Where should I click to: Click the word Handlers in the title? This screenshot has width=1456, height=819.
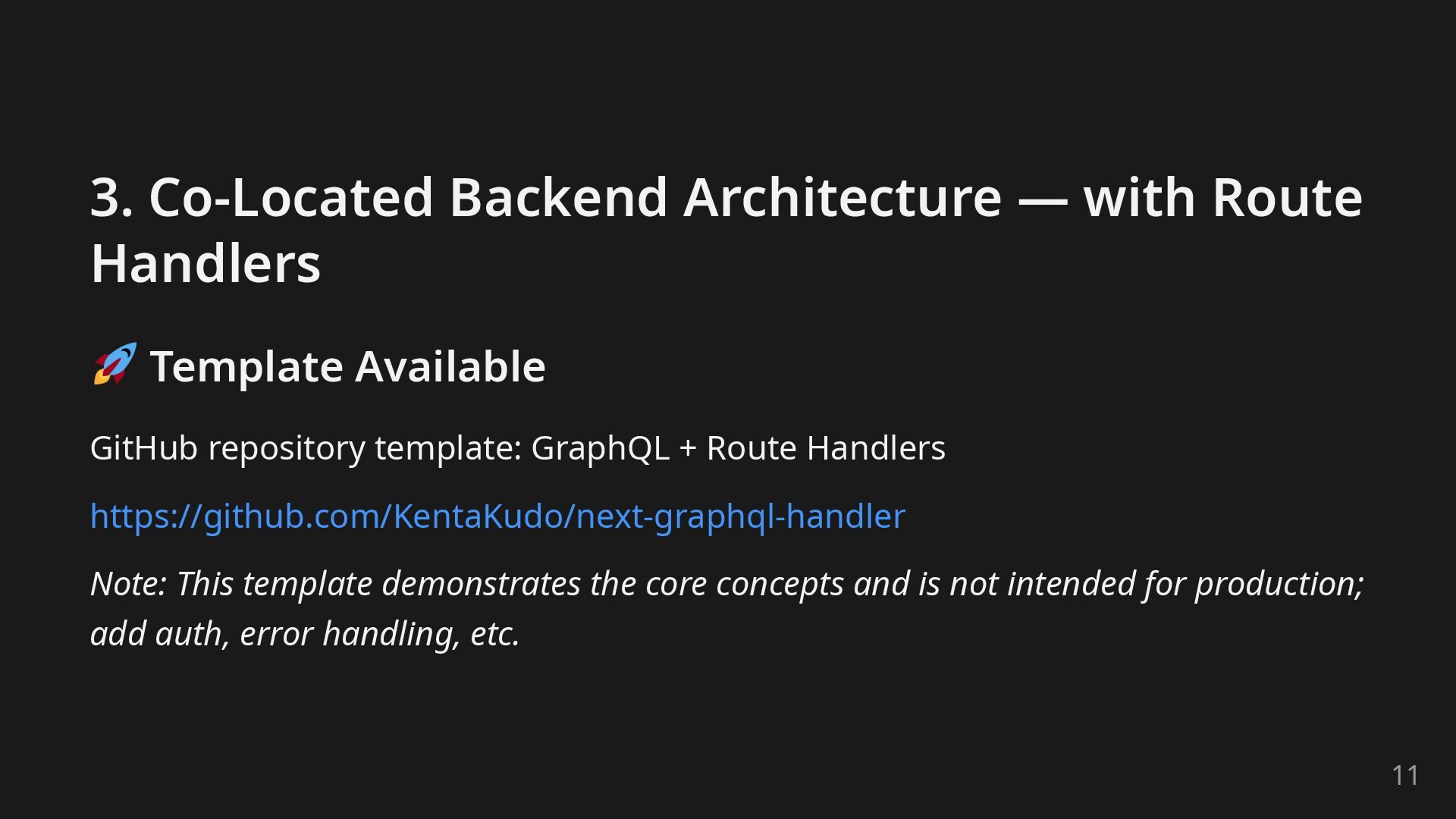pos(206,263)
